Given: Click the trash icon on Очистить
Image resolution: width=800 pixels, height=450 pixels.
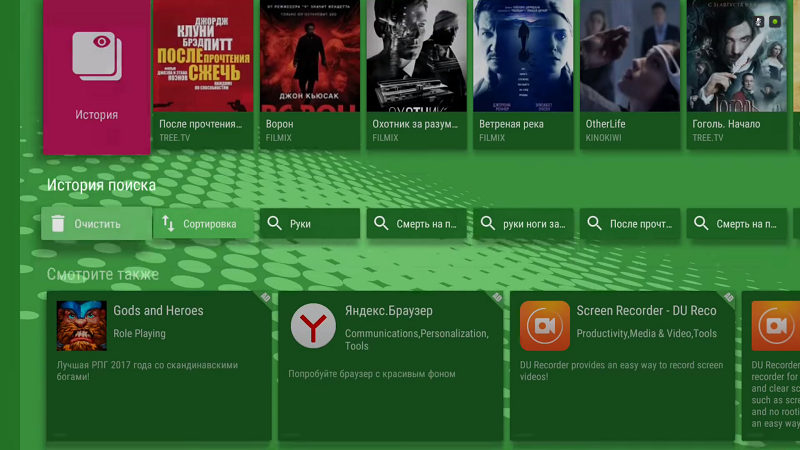Looking at the screenshot, I should pos(58,224).
